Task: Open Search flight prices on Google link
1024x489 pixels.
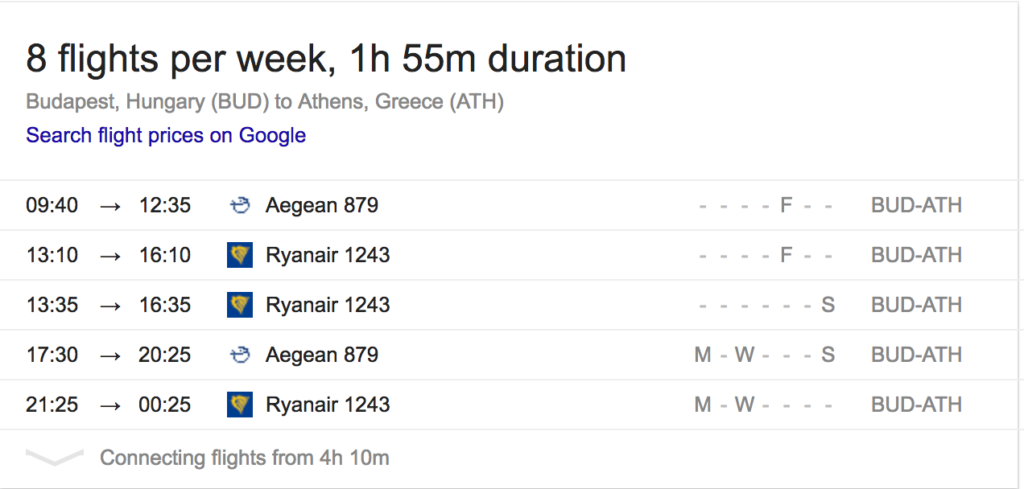Action: [x=166, y=135]
